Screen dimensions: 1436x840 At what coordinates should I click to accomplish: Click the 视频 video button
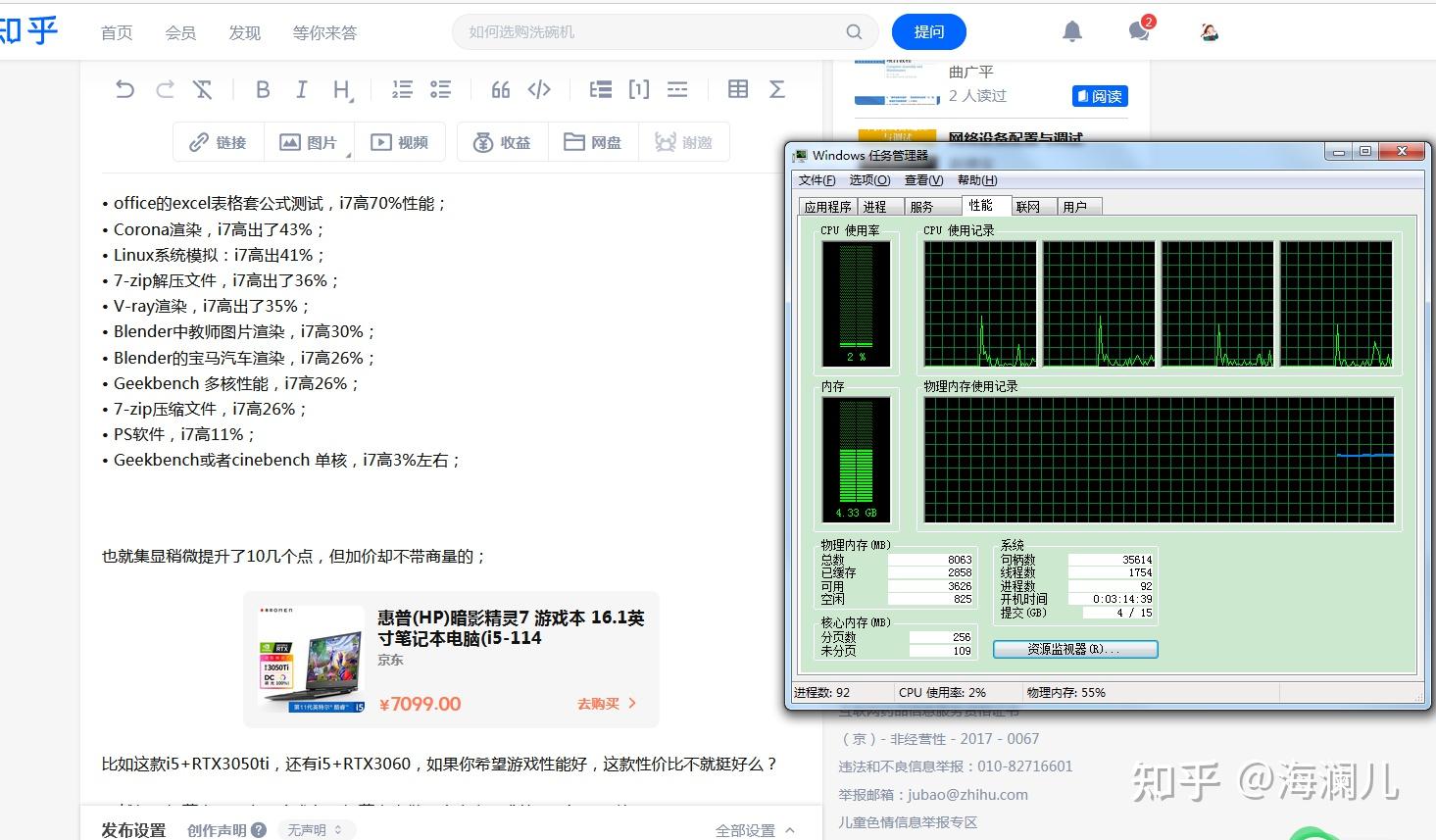(x=400, y=142)
